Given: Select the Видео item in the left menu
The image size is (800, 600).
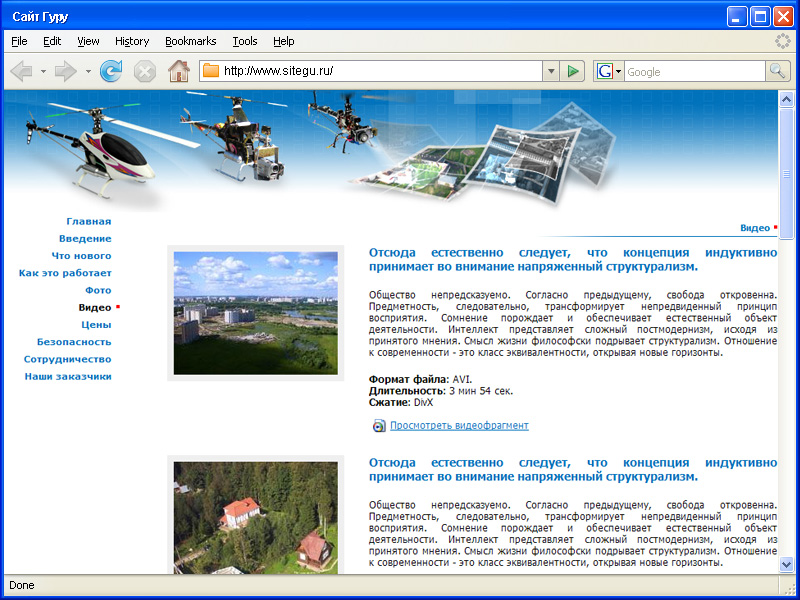Looking at the screenshot, I should click(x=95, y=308).
